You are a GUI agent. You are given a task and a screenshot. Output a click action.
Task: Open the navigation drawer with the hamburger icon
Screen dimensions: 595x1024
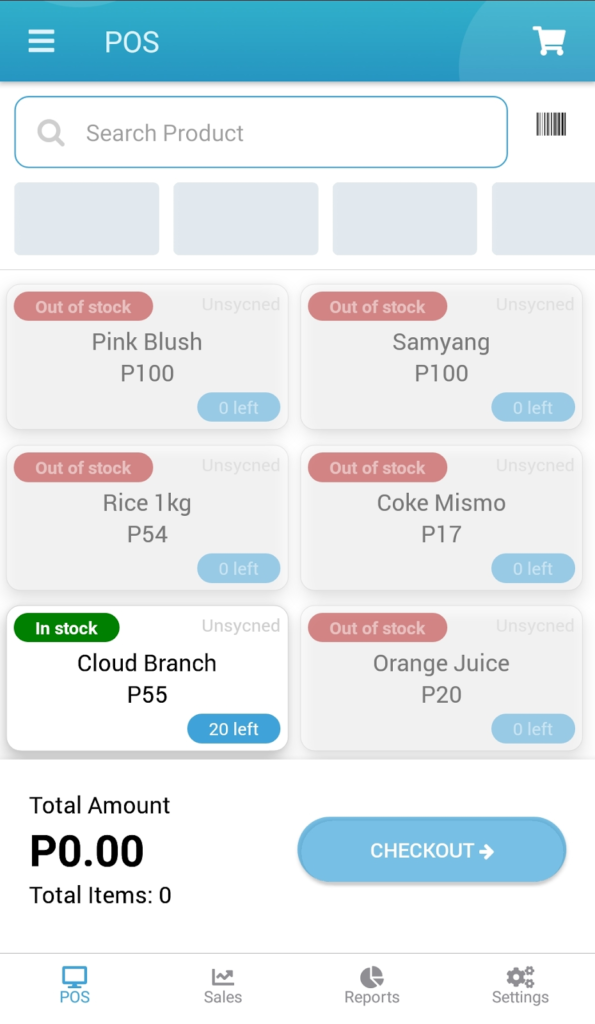40,41
